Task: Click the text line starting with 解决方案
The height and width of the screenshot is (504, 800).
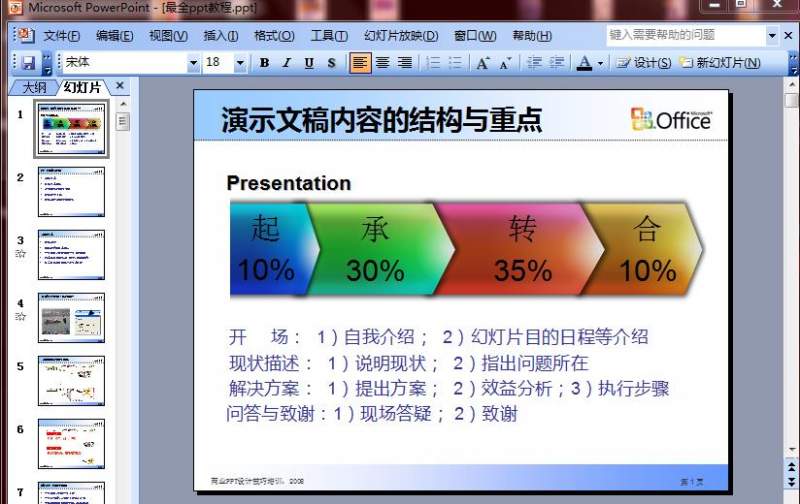Action: click(449, 389)
